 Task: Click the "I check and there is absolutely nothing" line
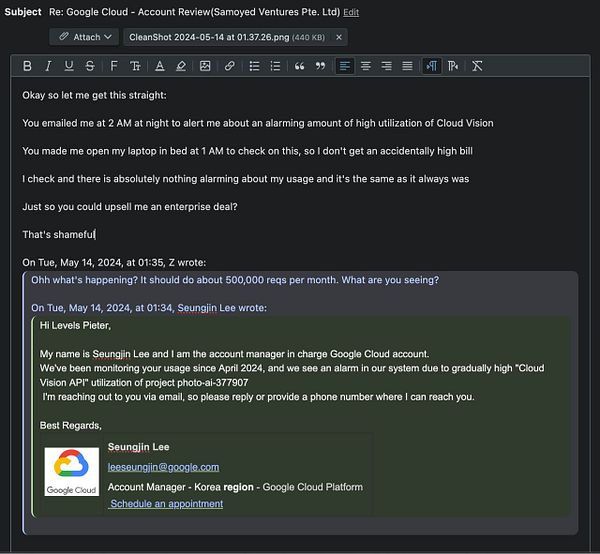click(246, 179)
